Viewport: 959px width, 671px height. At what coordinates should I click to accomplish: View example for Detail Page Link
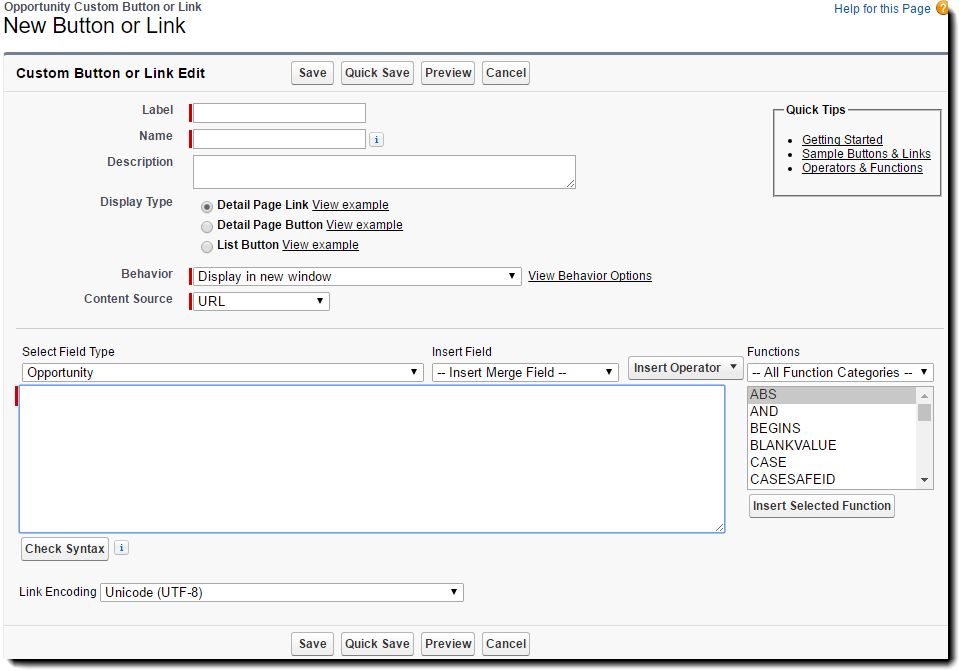click(x=350, y=205)
